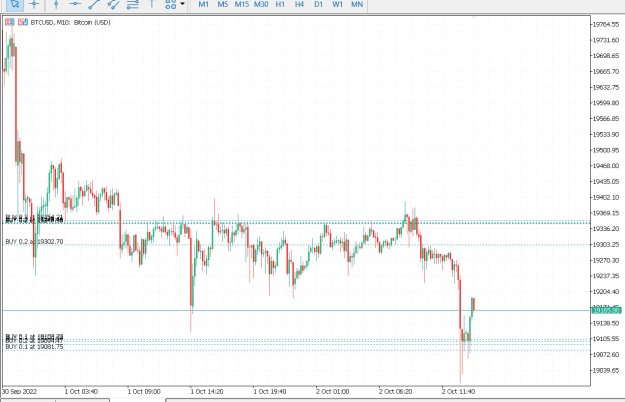Click price scale value 19533.90
This screenshot has width=625, height=402.
click(606, 135)
